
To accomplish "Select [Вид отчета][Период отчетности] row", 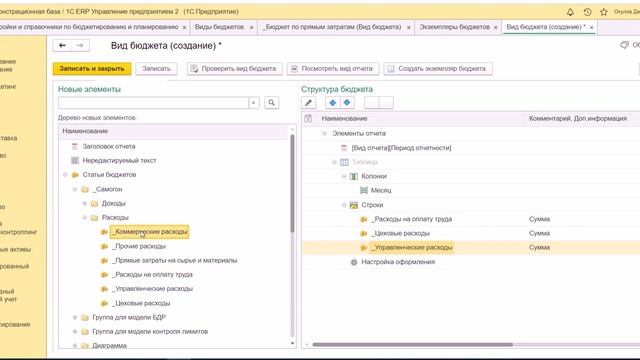I will (401, 148).
